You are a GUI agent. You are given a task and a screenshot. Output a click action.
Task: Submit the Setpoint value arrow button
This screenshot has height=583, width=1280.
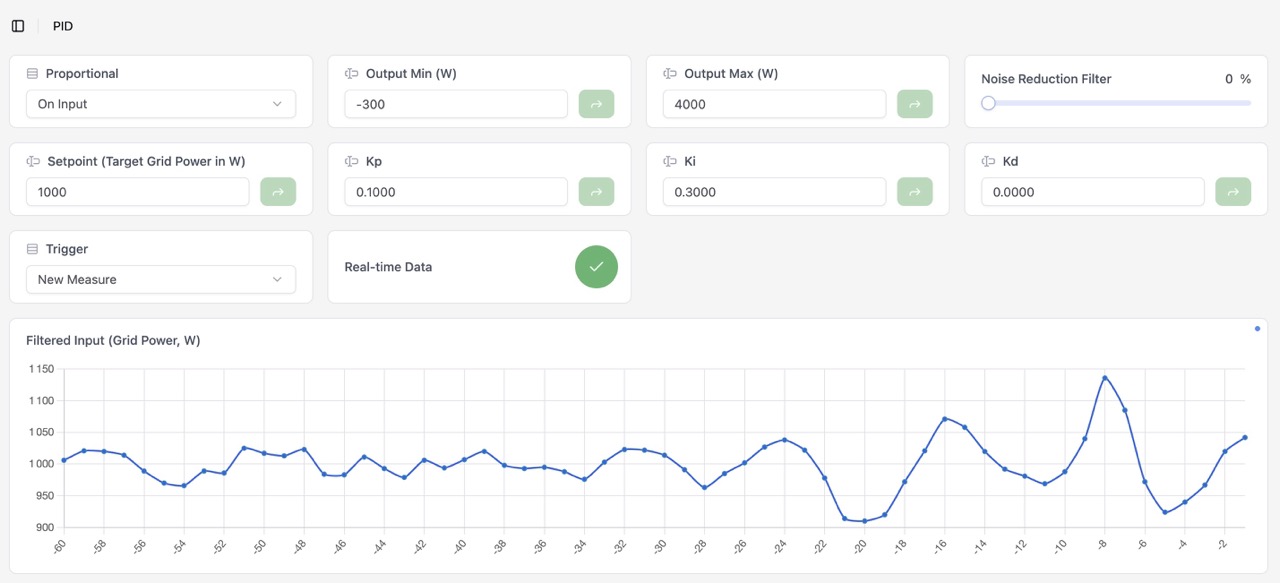[278, 192]
